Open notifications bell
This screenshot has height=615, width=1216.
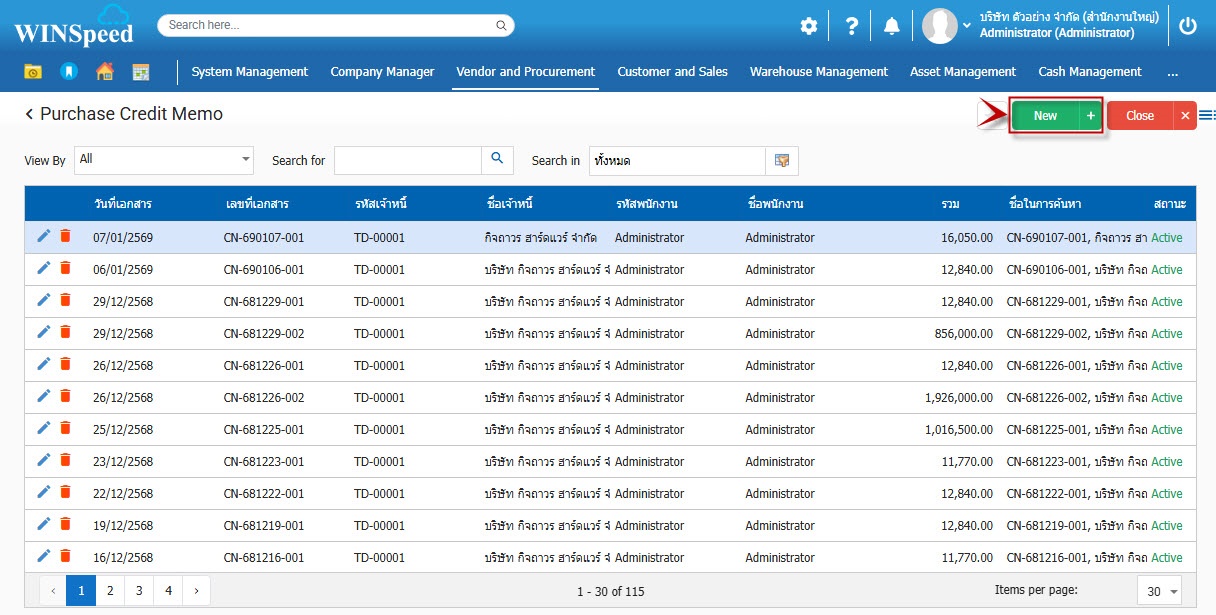click(891, 27)
